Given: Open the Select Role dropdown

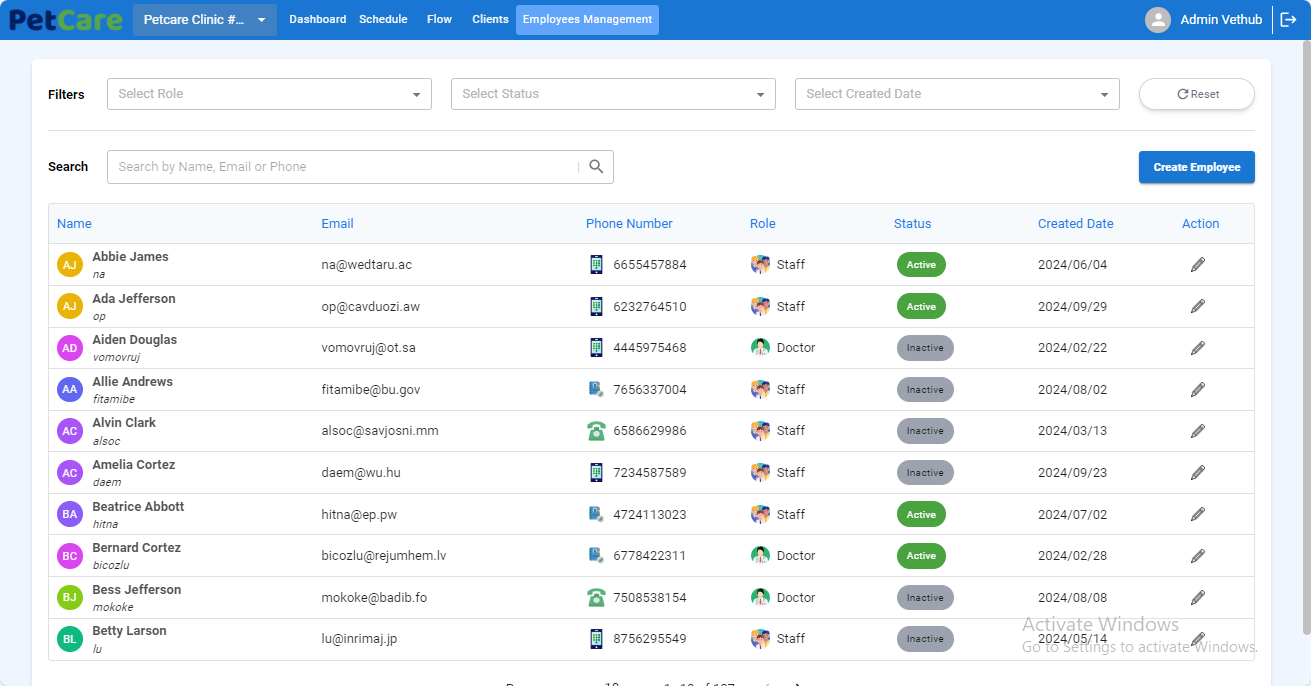Looking at the screenshot, I should point(269,94).
